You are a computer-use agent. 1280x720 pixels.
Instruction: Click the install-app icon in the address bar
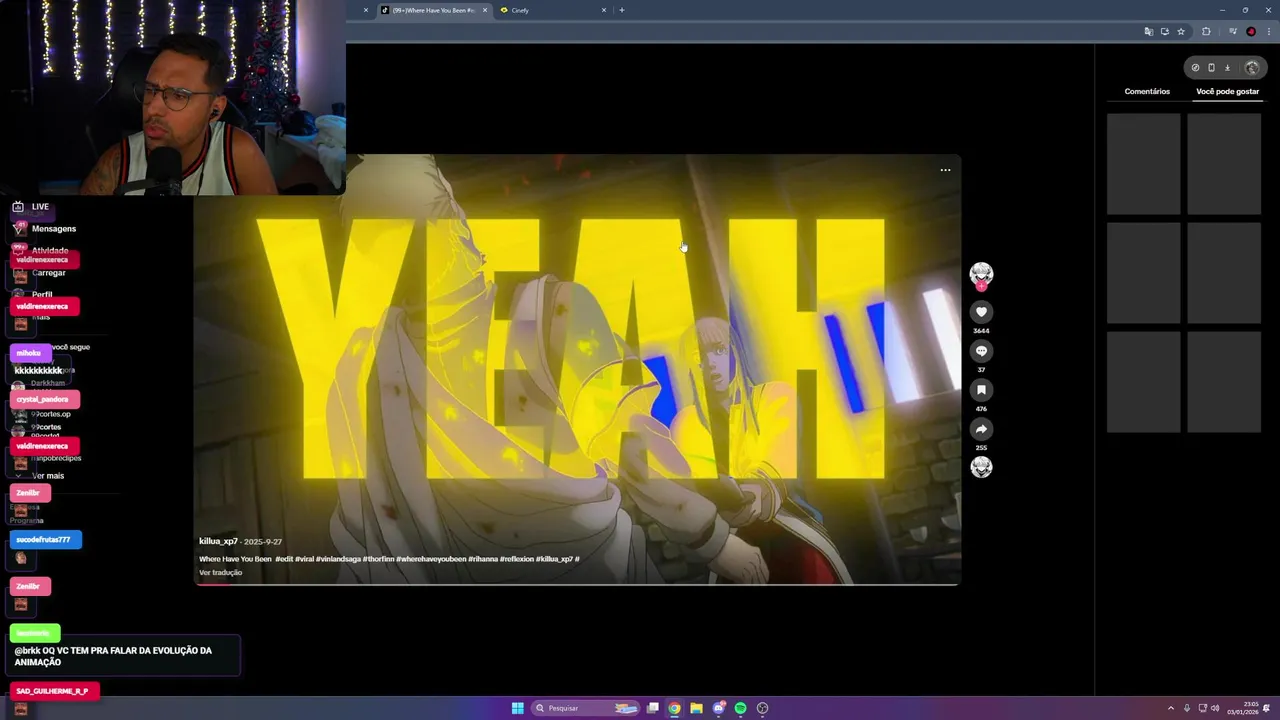1164,32
